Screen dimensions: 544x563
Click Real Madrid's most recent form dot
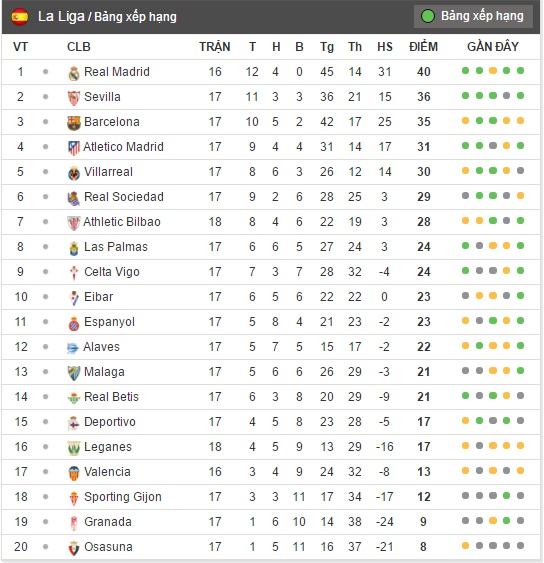tap(520, 71)
